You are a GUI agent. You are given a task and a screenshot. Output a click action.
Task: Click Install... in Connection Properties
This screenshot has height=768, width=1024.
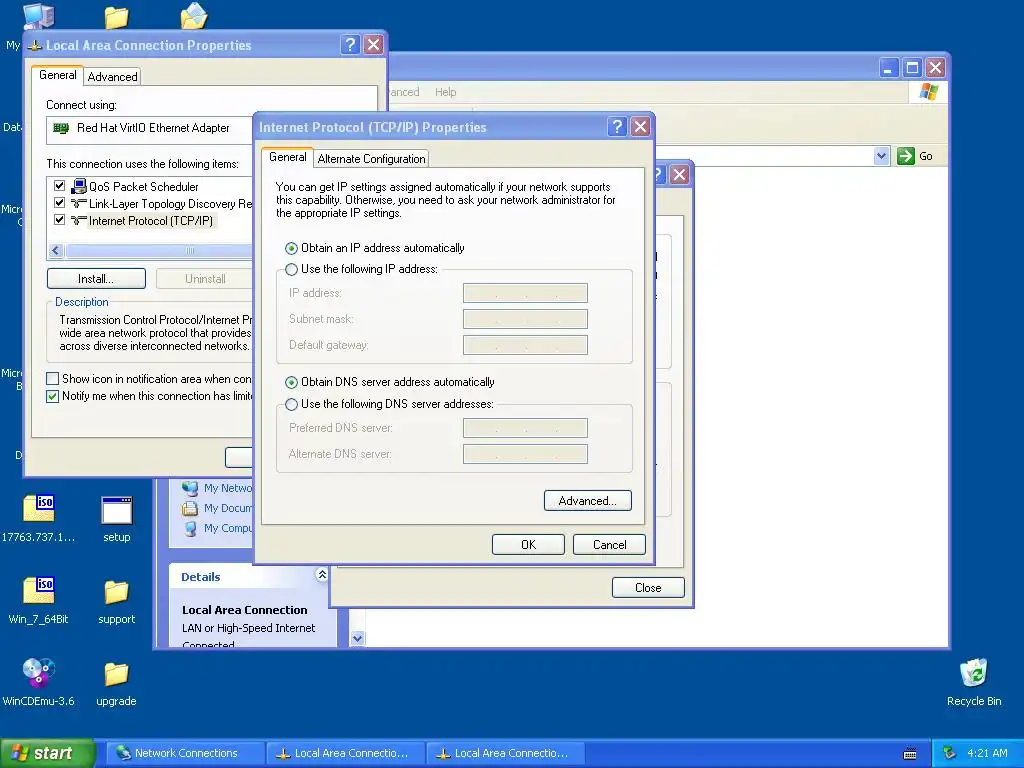click(96, 279)
